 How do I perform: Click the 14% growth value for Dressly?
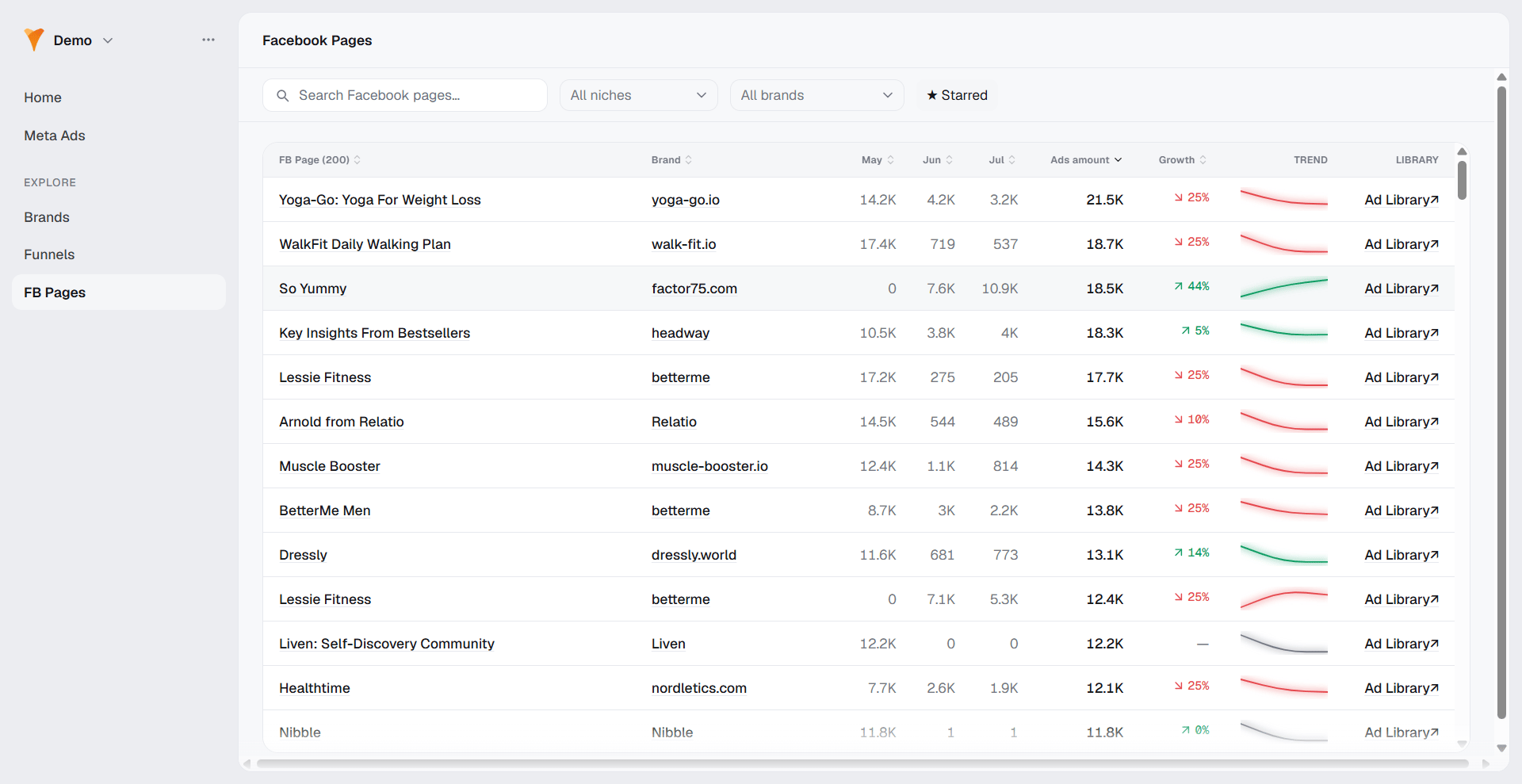click(x=1191, y=553)
